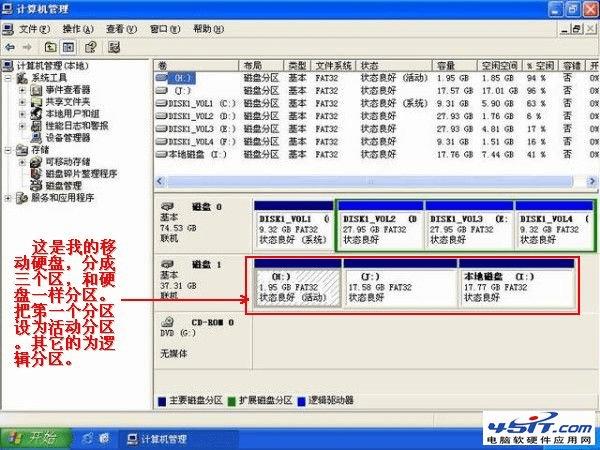Viewport: 600px width, 450px height.
Task: Select DISK1_VOL3 (E:) row in list
Action: click(377, 129)
